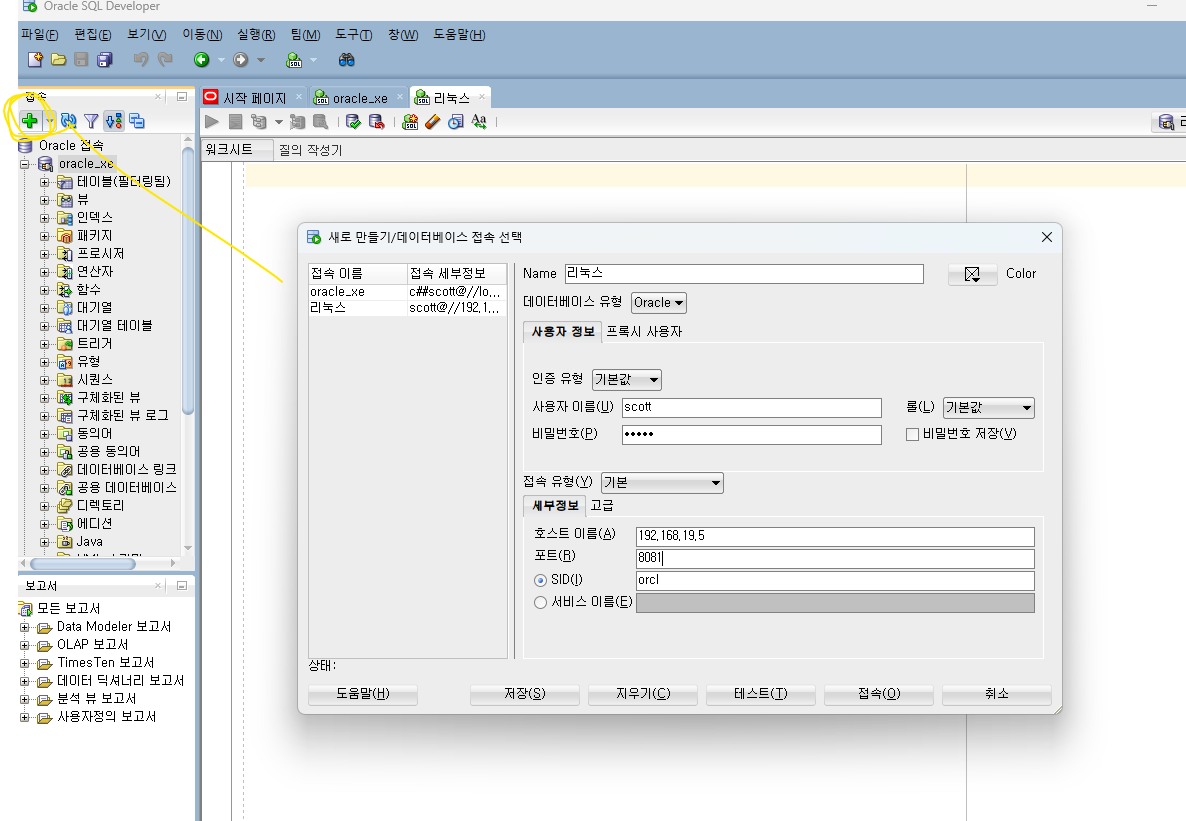
Task: Open the 데이터베이스 유형 Oracle dropdown
Action: coord(659,303)
